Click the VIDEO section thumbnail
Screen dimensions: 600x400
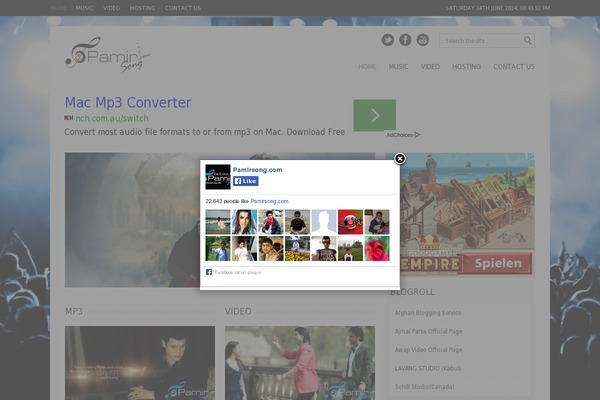[x=300, y=363]
